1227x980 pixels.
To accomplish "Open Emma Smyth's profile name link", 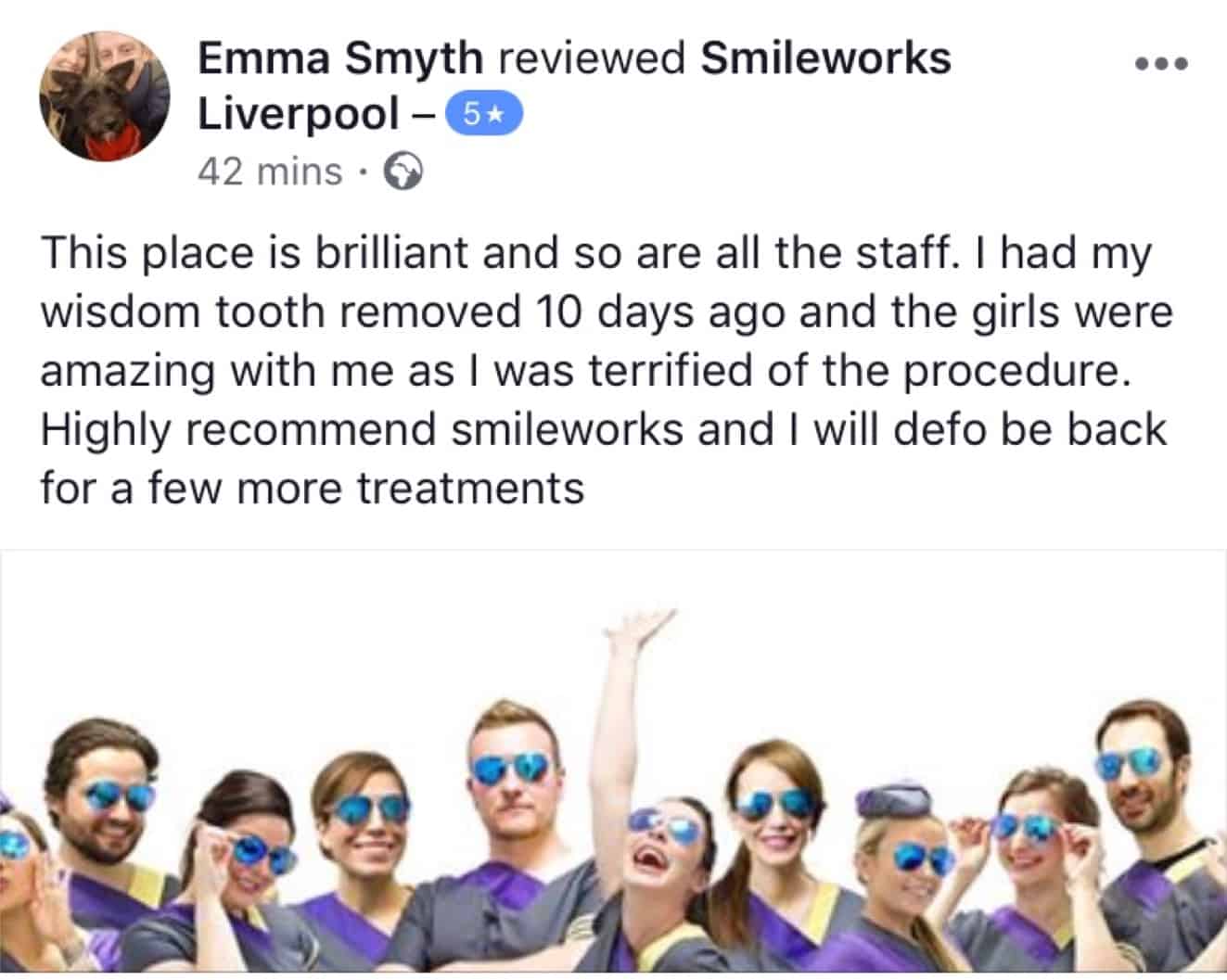I will (340, 57).
